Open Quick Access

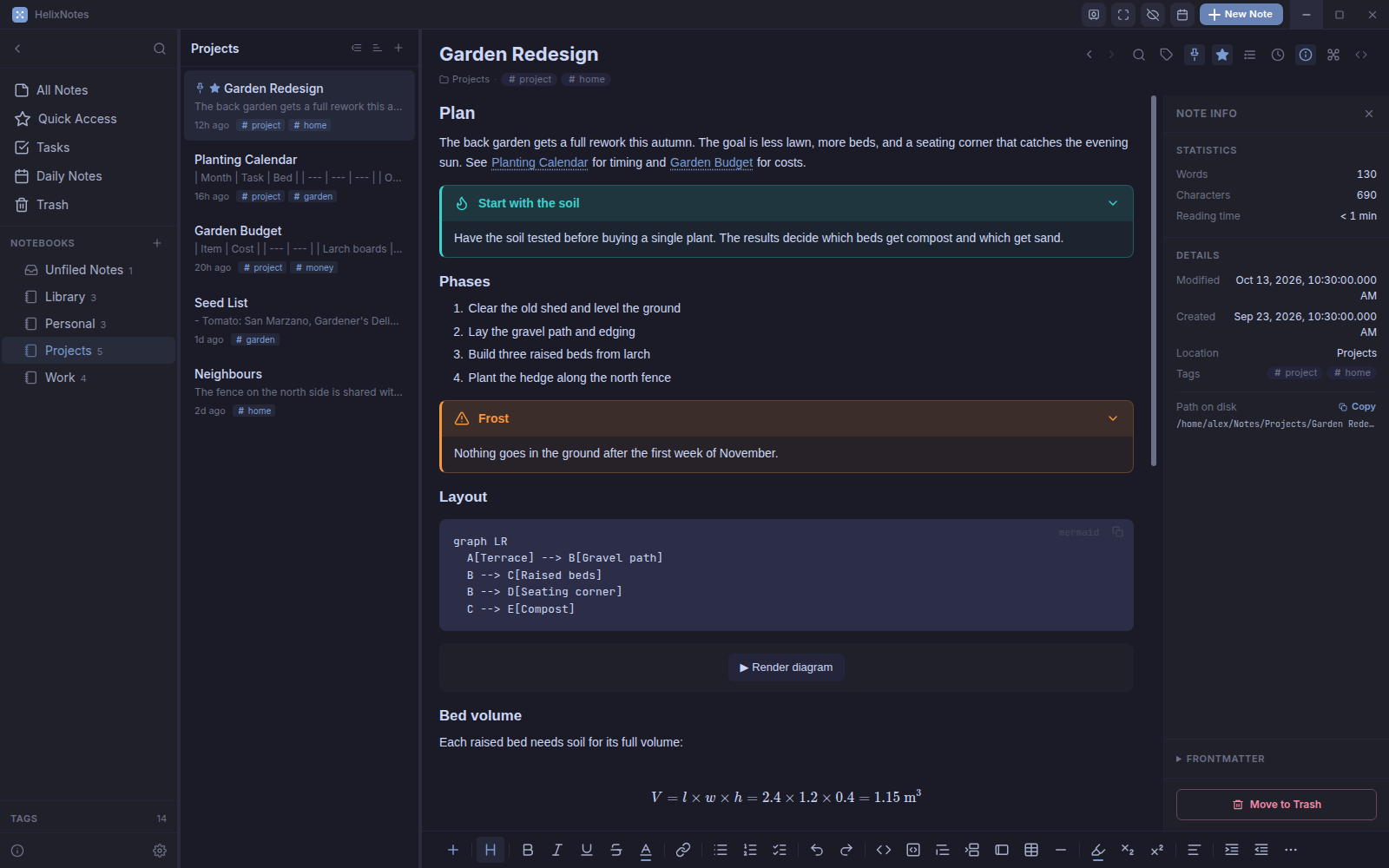(x=88, y=119)
